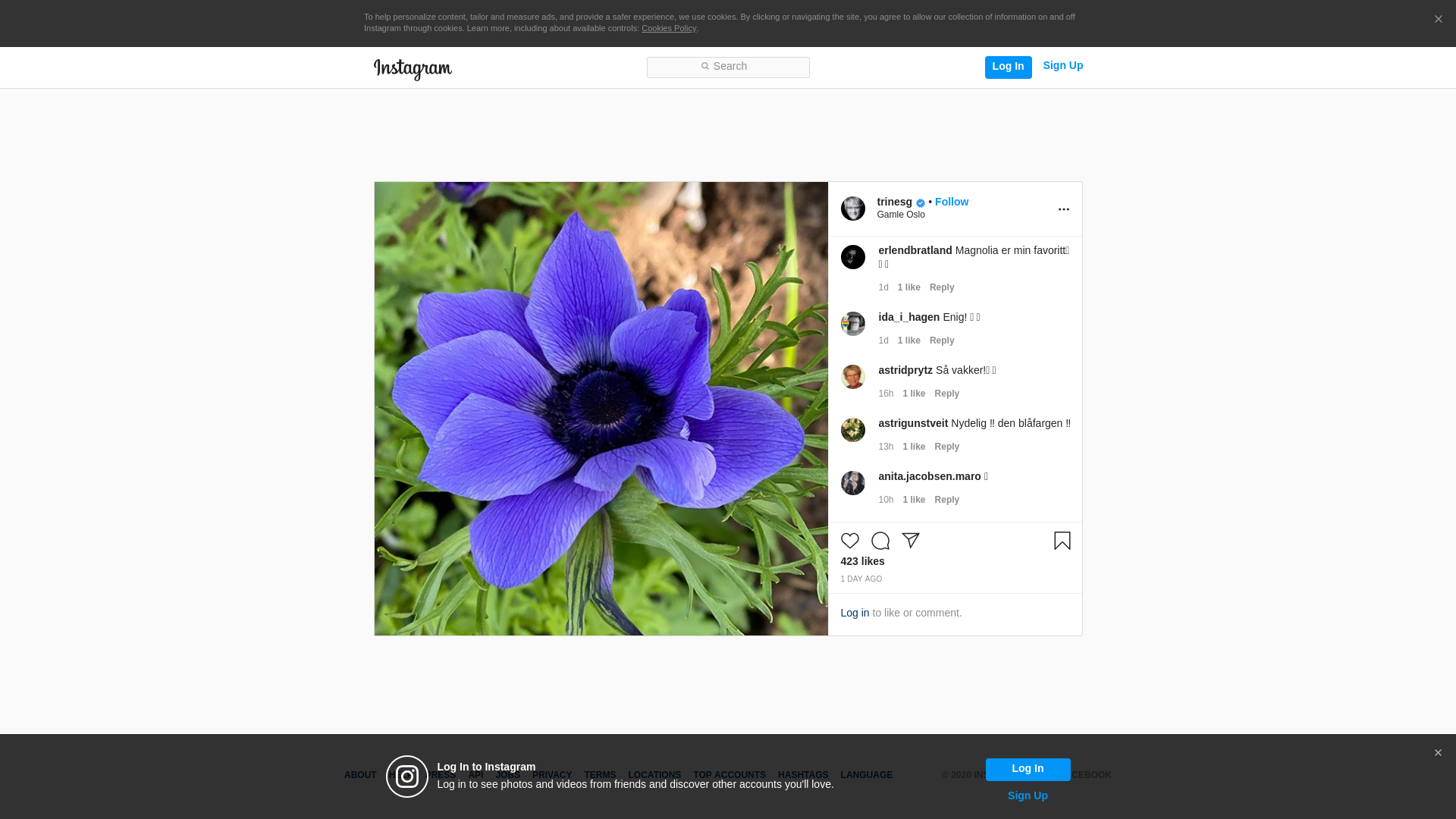View likes on astrigunstveit's comment
The height and width of the screenshot is (819, 1456).
(914, 447)
